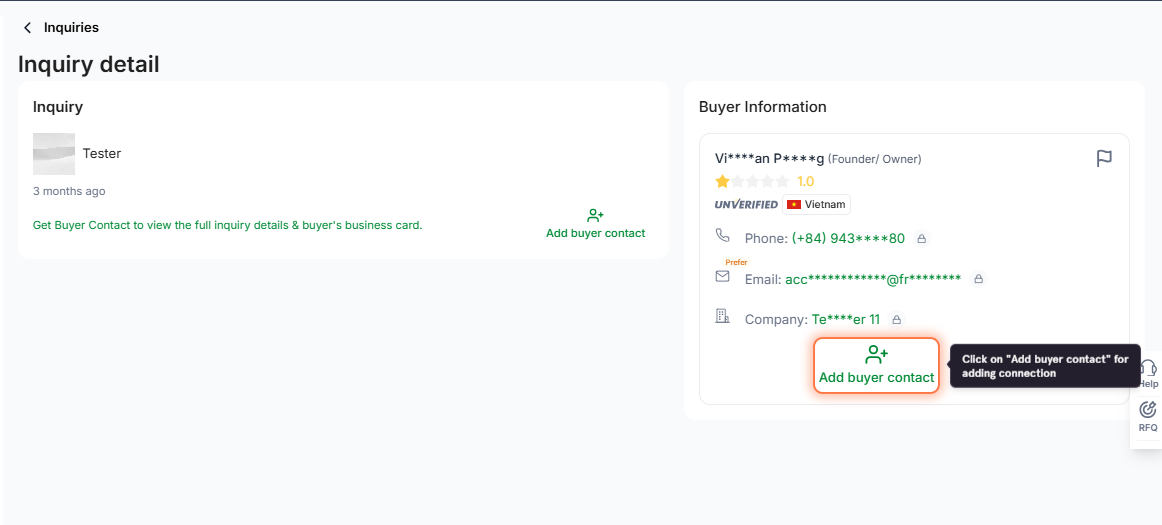This screenshot has height=525, width=1162.
Task: Open the Tester inquiry thumbnail image
Action: [x=53, y=154]
